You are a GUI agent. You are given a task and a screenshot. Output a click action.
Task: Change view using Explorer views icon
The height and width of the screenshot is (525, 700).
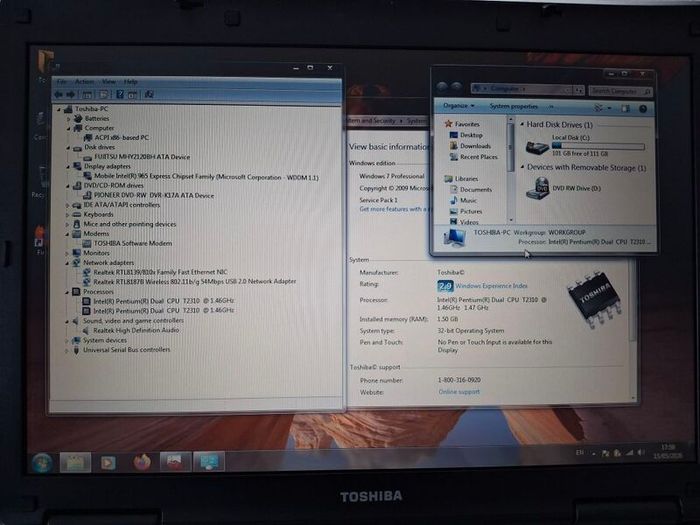tap(599, 108)
